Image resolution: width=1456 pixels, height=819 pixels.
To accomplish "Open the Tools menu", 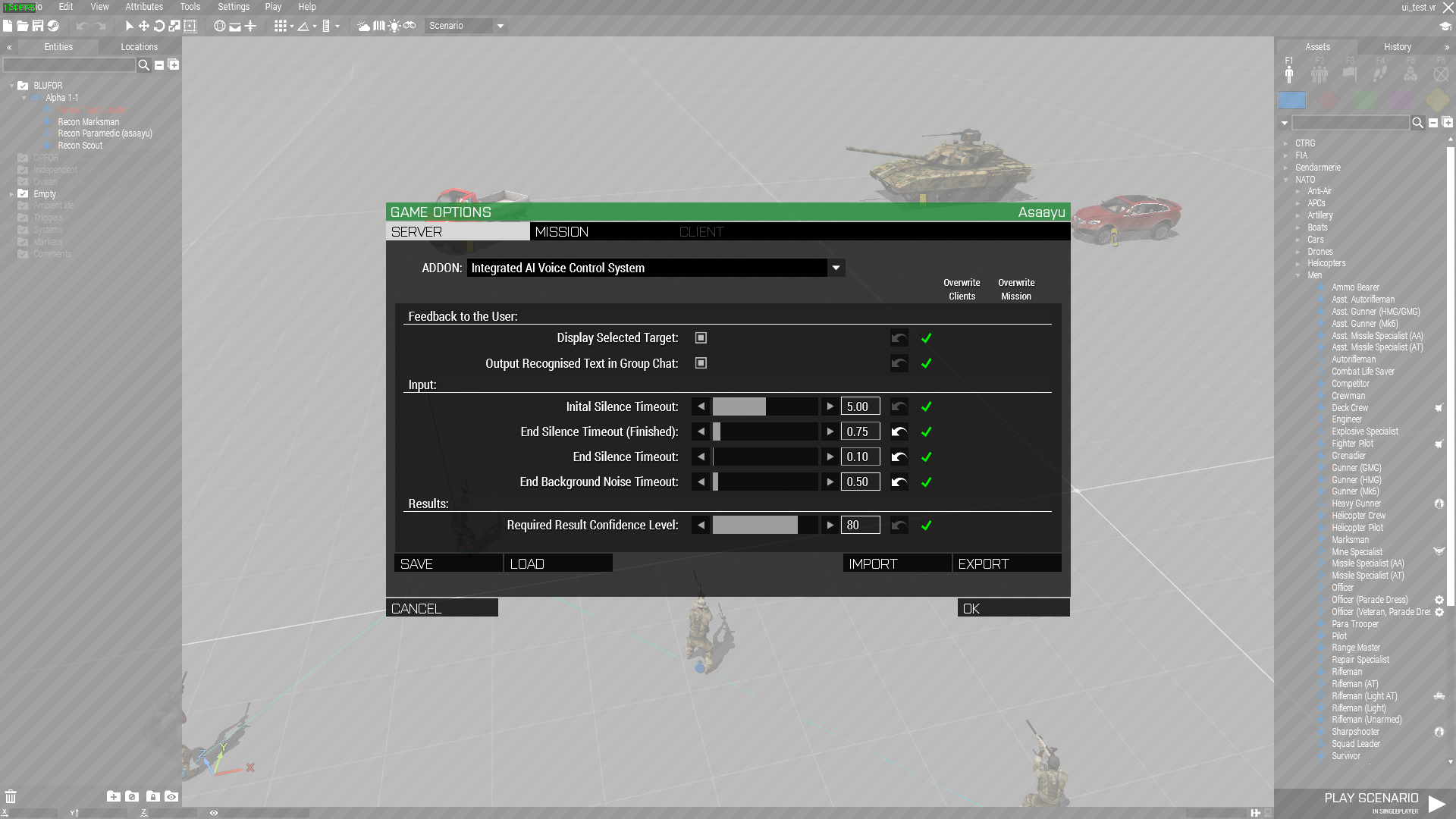I will pyautogui.click(x=190, y=7).
